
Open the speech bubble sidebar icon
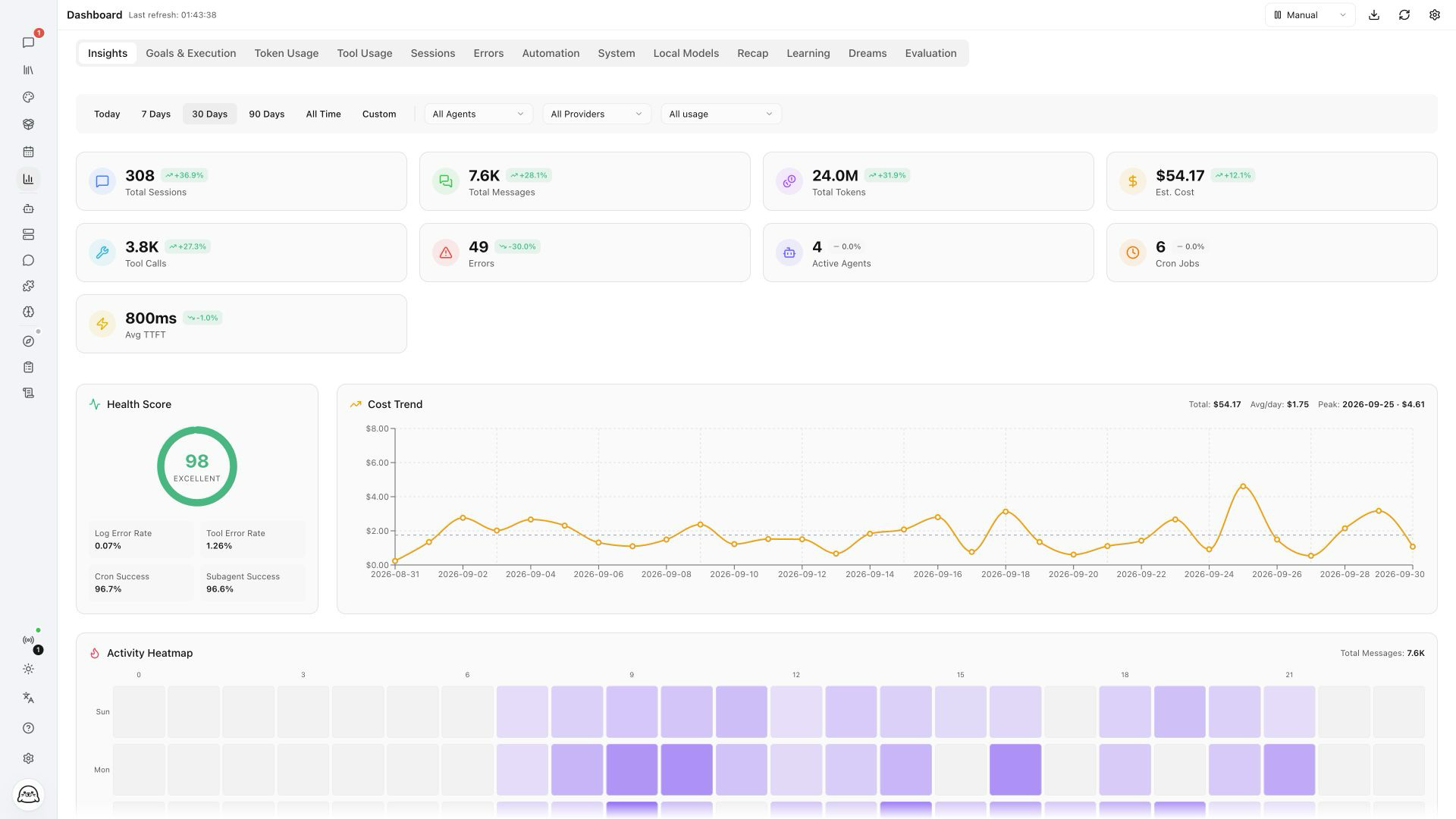pyautogui.click(x=29, y=260)
